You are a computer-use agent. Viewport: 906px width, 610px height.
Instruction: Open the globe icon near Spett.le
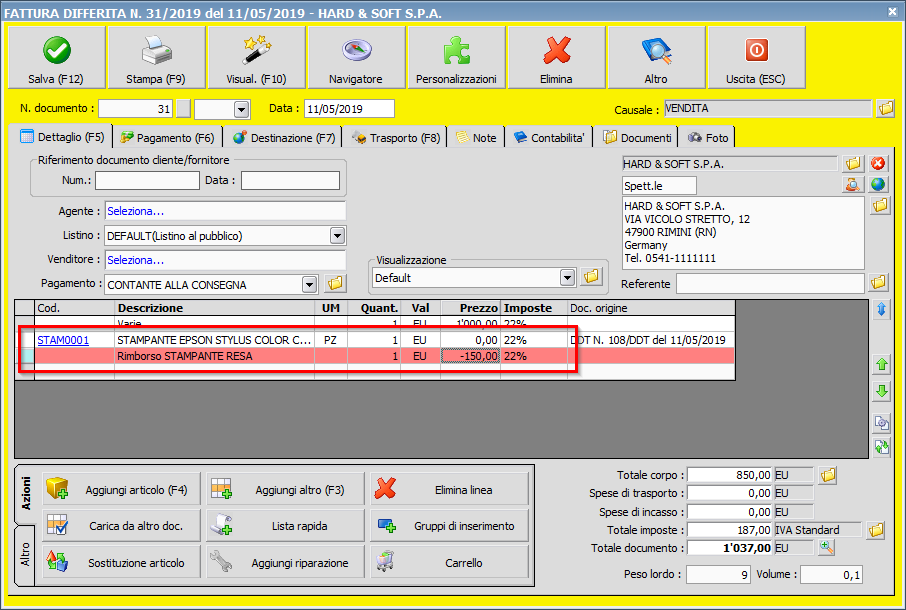click(878, 185)
